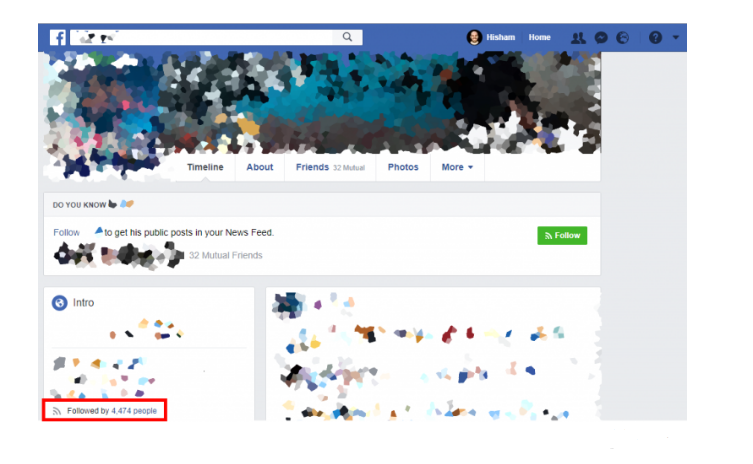Open the friend requests icon
This screenshot has height=464, width=753.
click(x=578, y=37)
